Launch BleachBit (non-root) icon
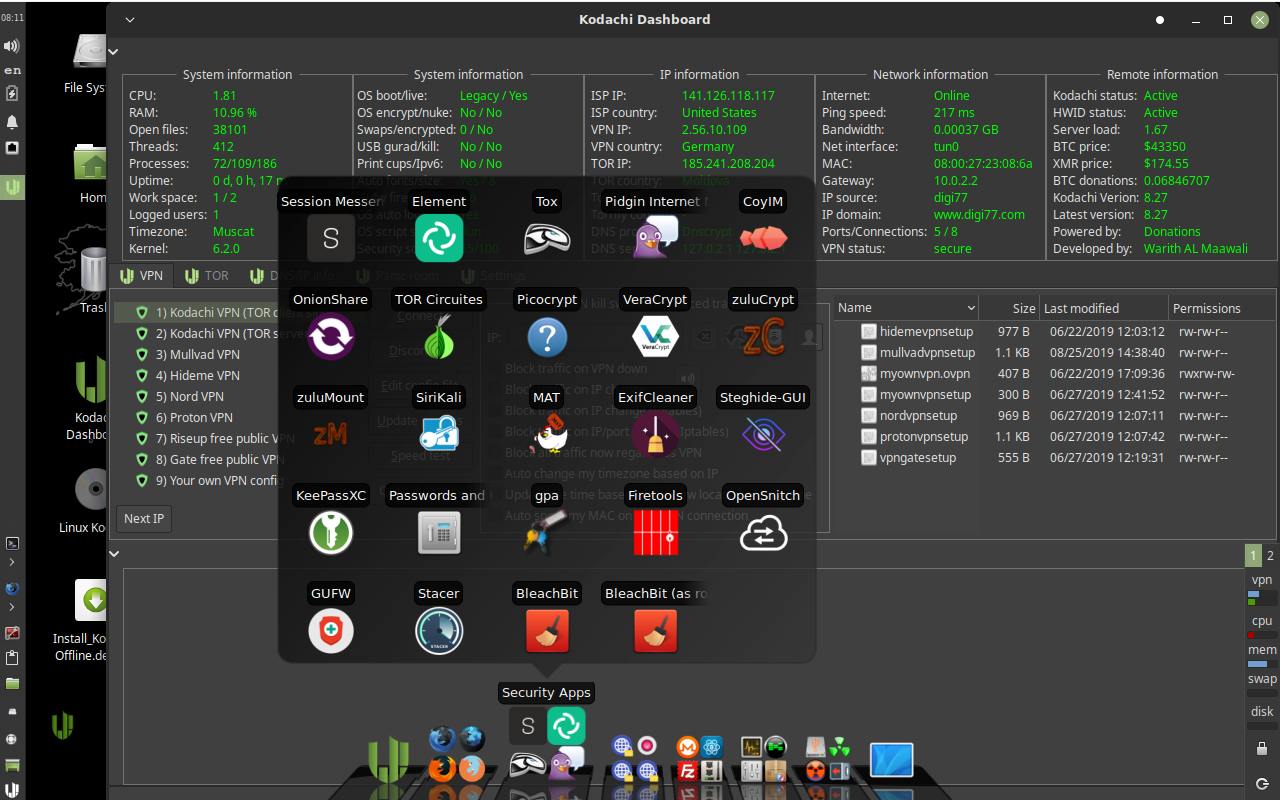 coord(547,630)
